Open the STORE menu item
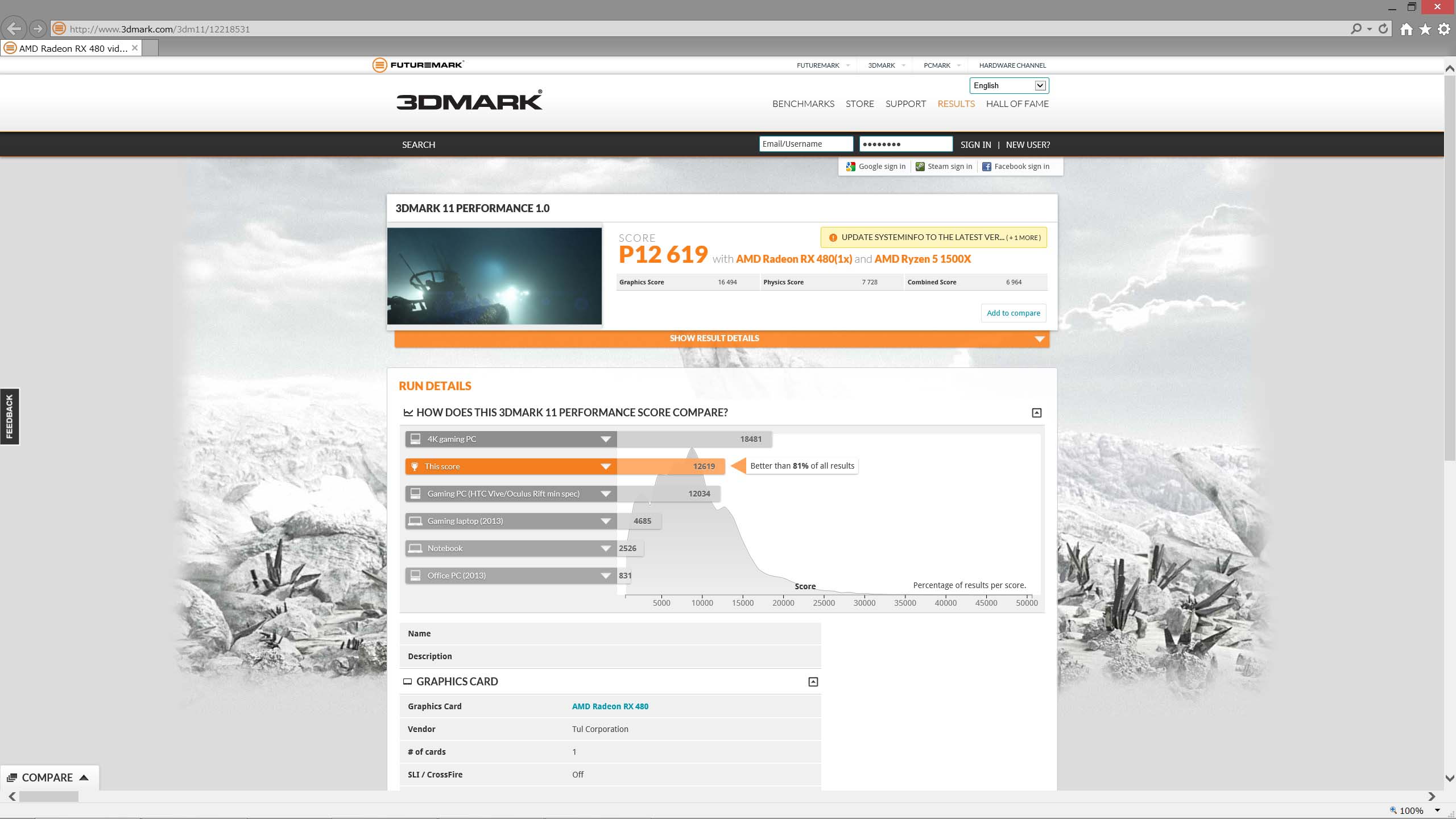The height and width of the screenshot is (819, 1456). point(859,104)
